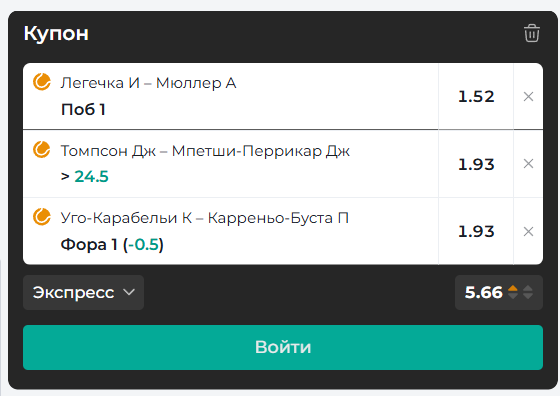Click the total odds 5.66 box

pos(499,292)
